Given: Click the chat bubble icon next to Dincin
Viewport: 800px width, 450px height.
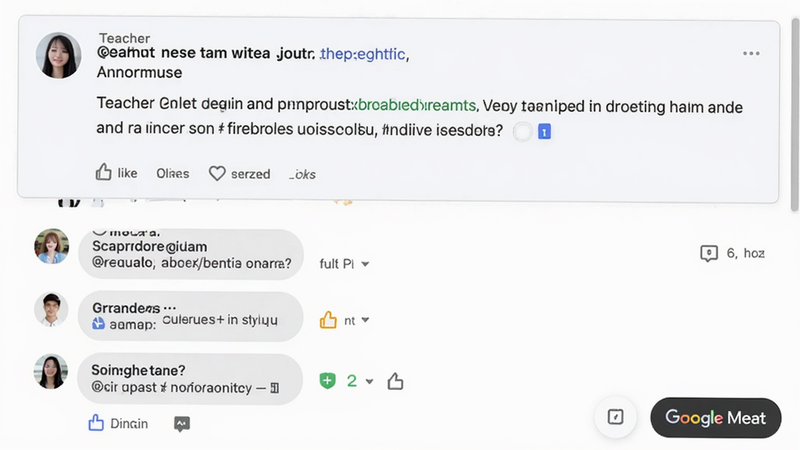Looking at the screenshot, I should 182,424.
